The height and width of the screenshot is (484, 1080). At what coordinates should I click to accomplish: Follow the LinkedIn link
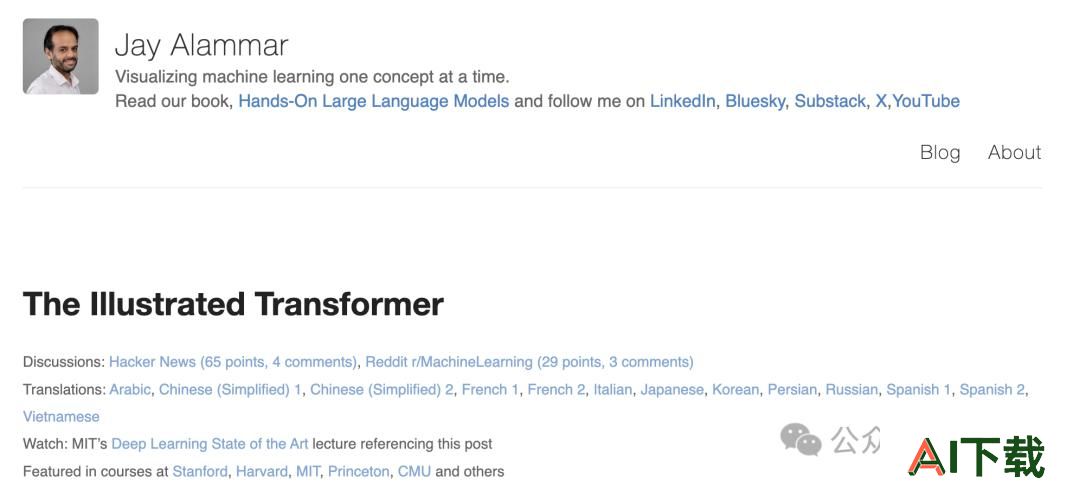[682, 101]
